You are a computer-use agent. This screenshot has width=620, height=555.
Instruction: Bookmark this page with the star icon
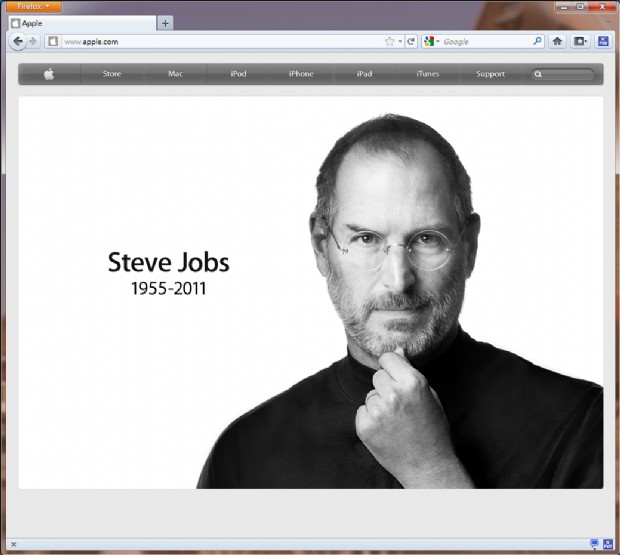coord(390,42)
